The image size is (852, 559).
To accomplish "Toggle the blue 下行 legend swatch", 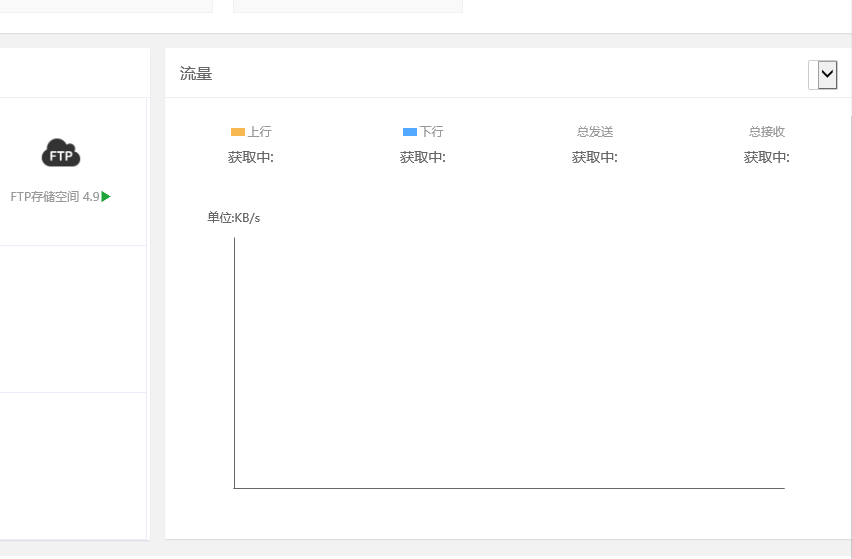I will click(x=410, y=132).
